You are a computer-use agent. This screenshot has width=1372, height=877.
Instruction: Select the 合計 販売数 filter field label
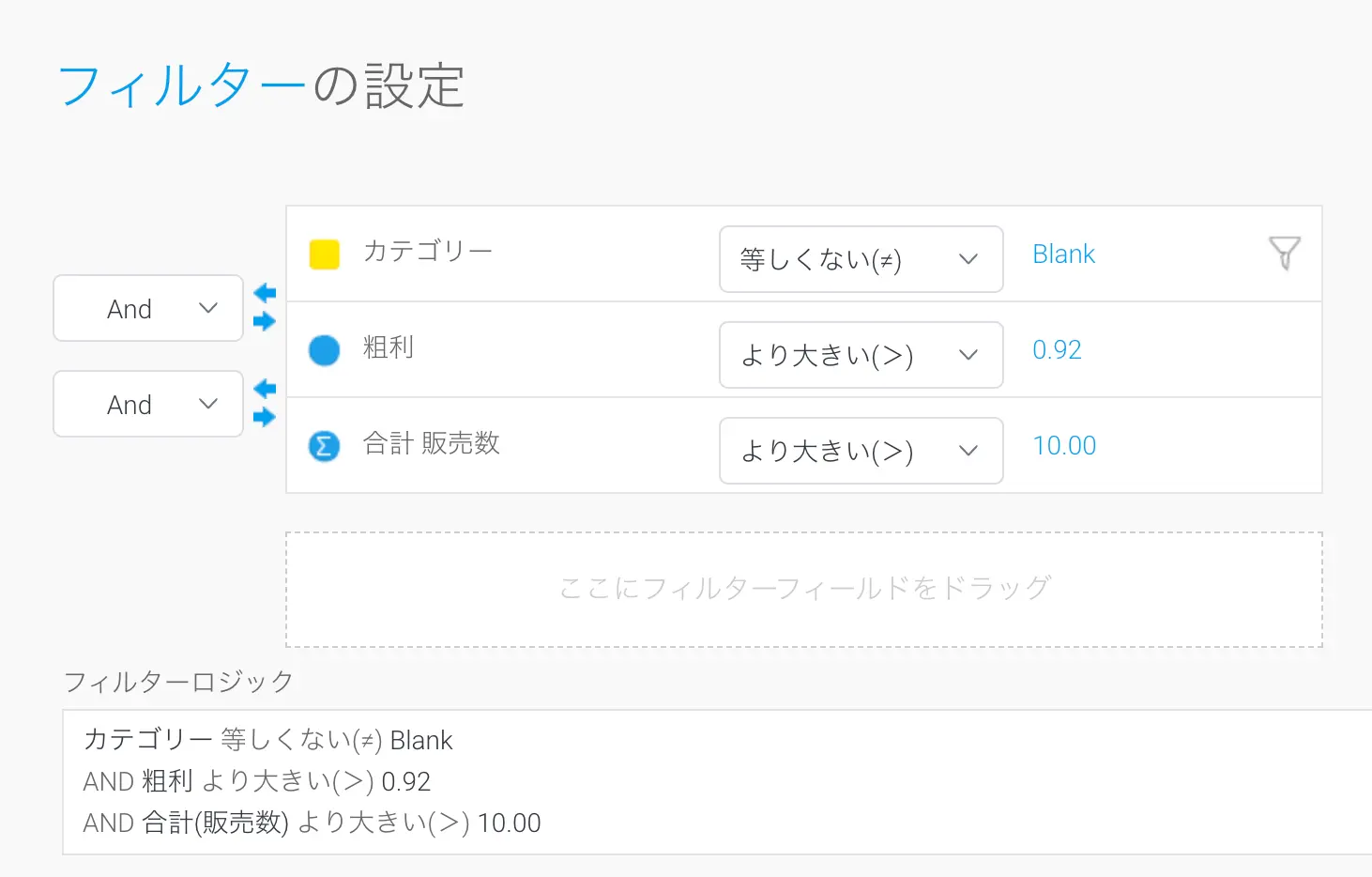pos(432,443)
